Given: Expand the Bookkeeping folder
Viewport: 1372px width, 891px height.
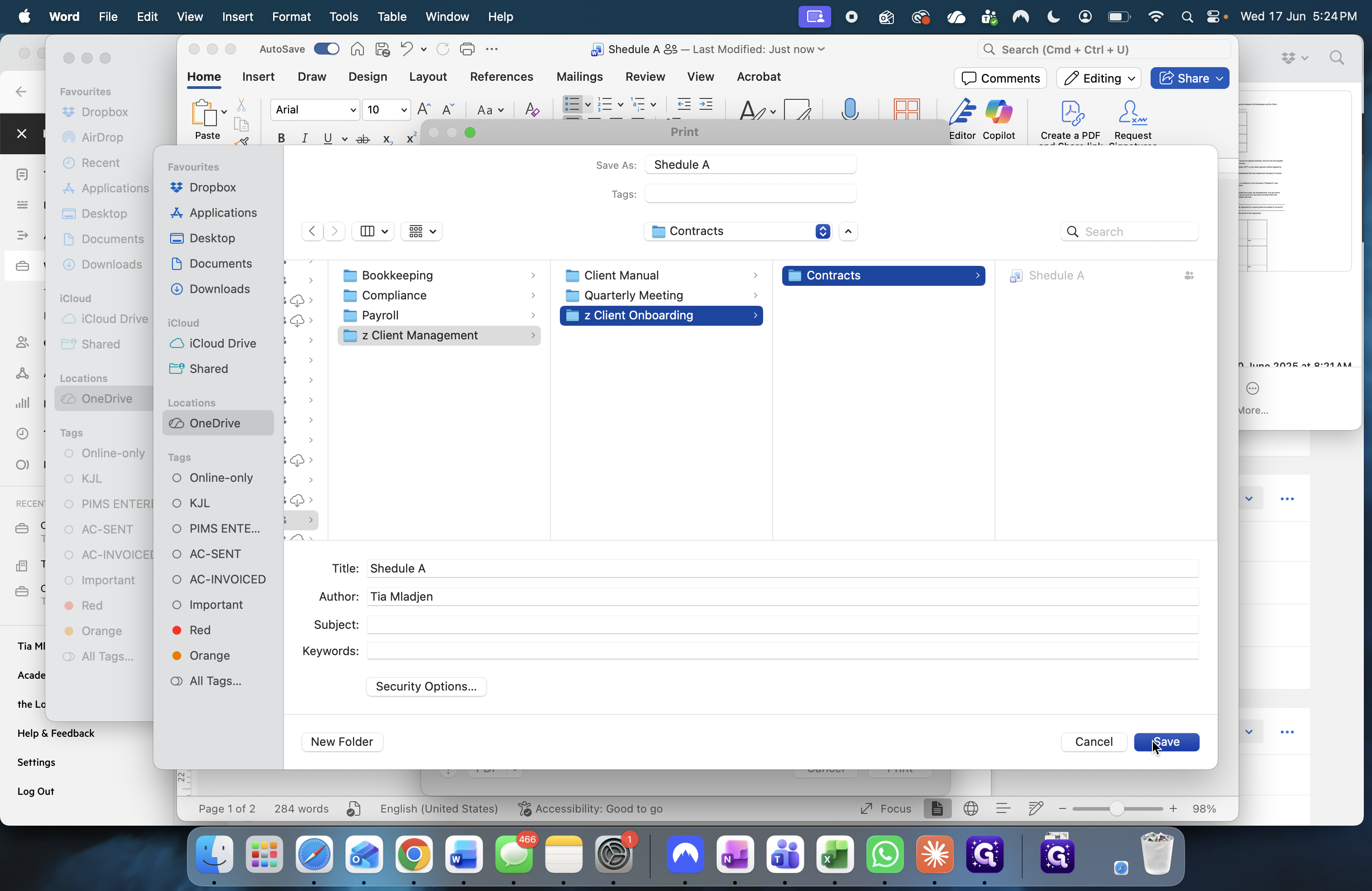Looking at the screenshot, I should click(x=533, y=275).
